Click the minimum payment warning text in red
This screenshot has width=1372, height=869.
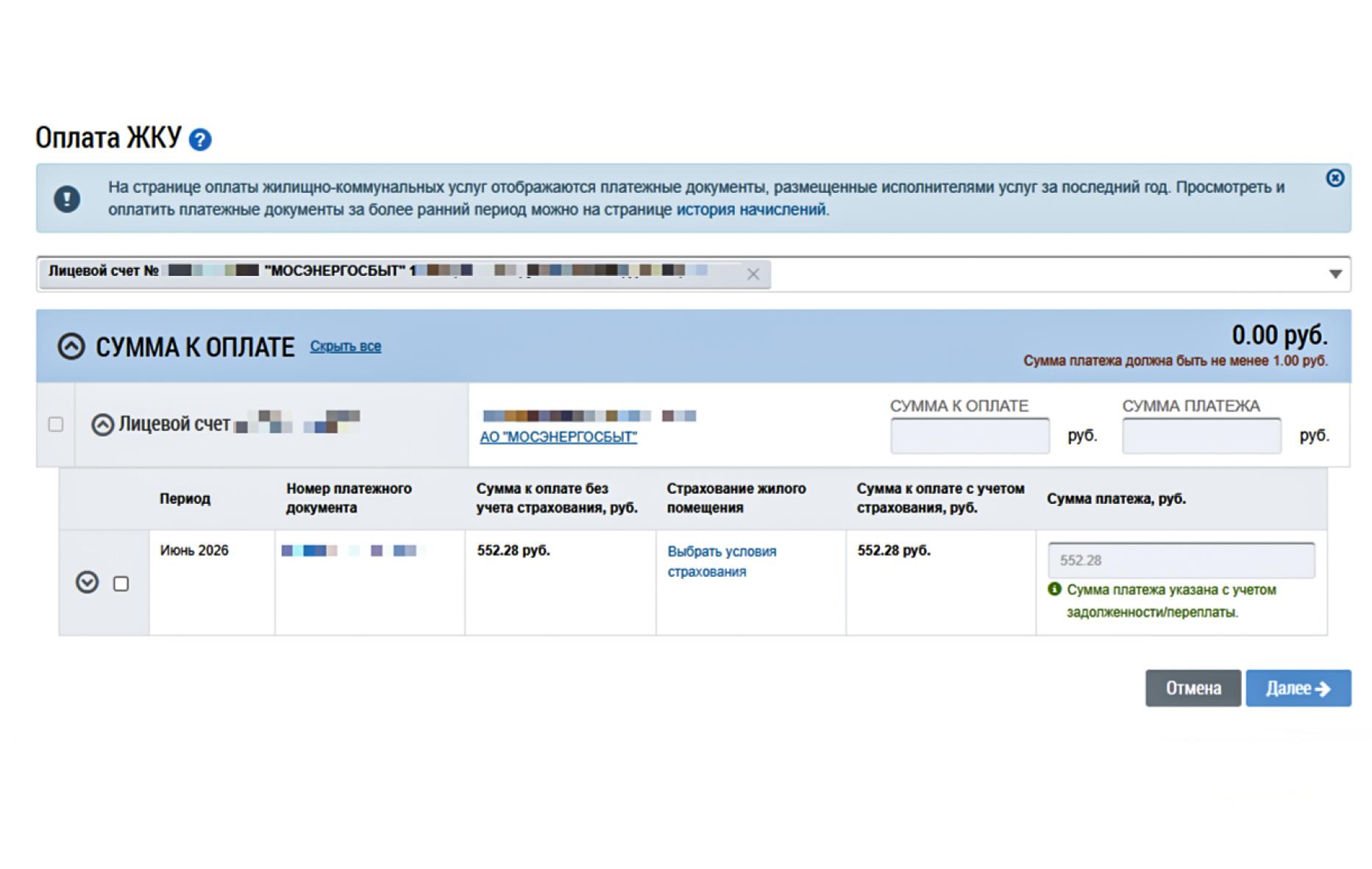coord(1176,361)
